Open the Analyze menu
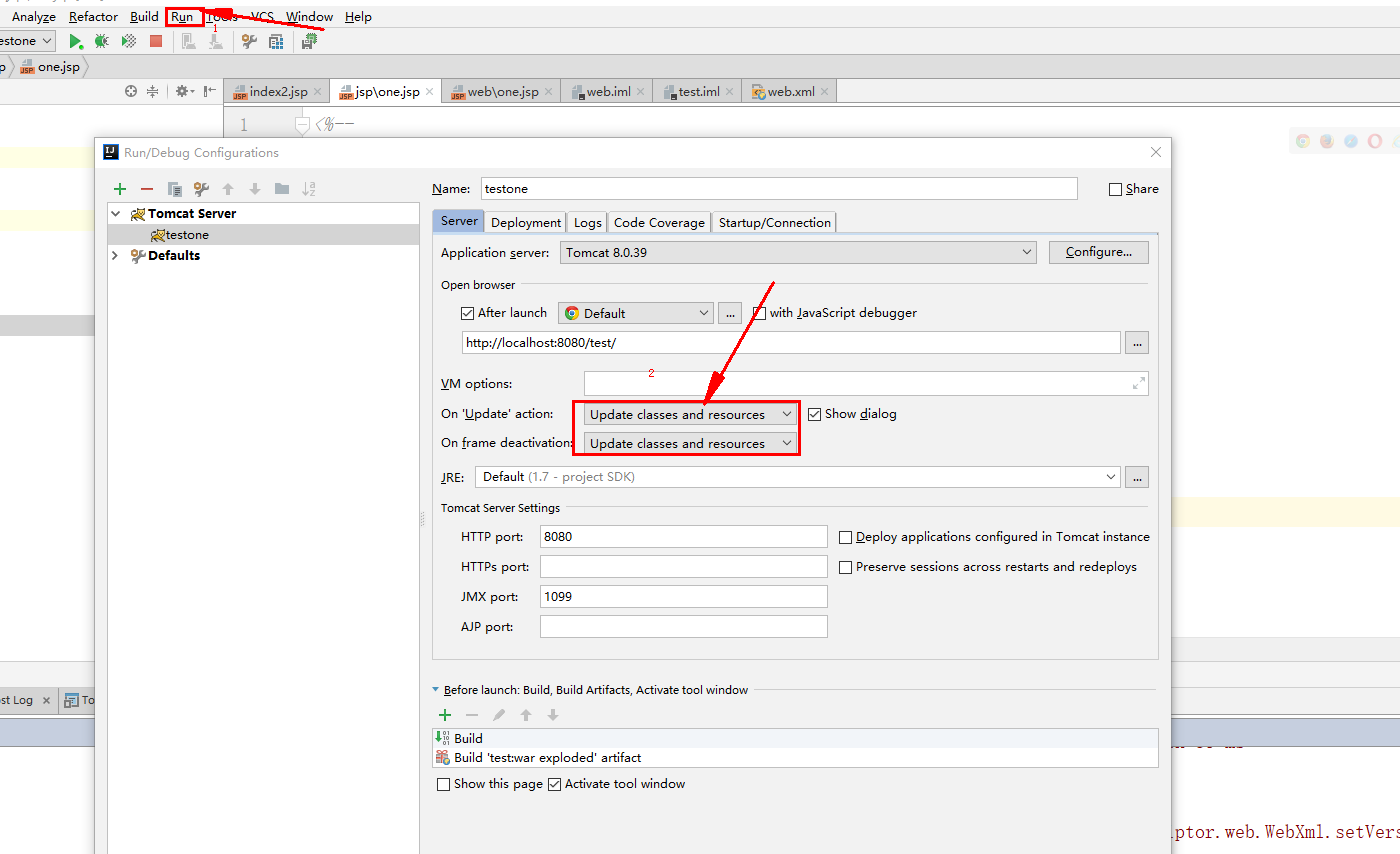This screenshot has width=1400, height=854. (x=34, y=17)
